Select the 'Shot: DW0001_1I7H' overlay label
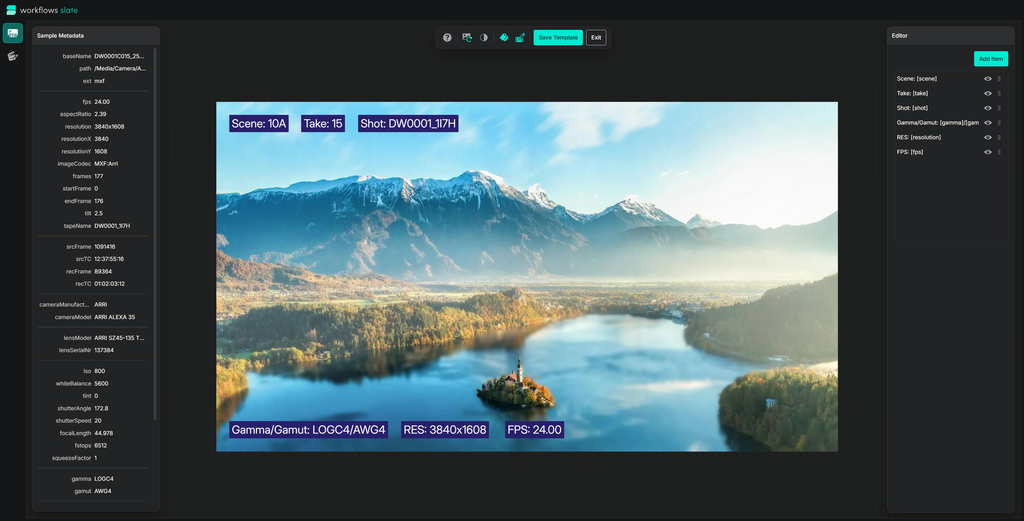The height and width of the screenshot is (521, 1024). [408, 123]
